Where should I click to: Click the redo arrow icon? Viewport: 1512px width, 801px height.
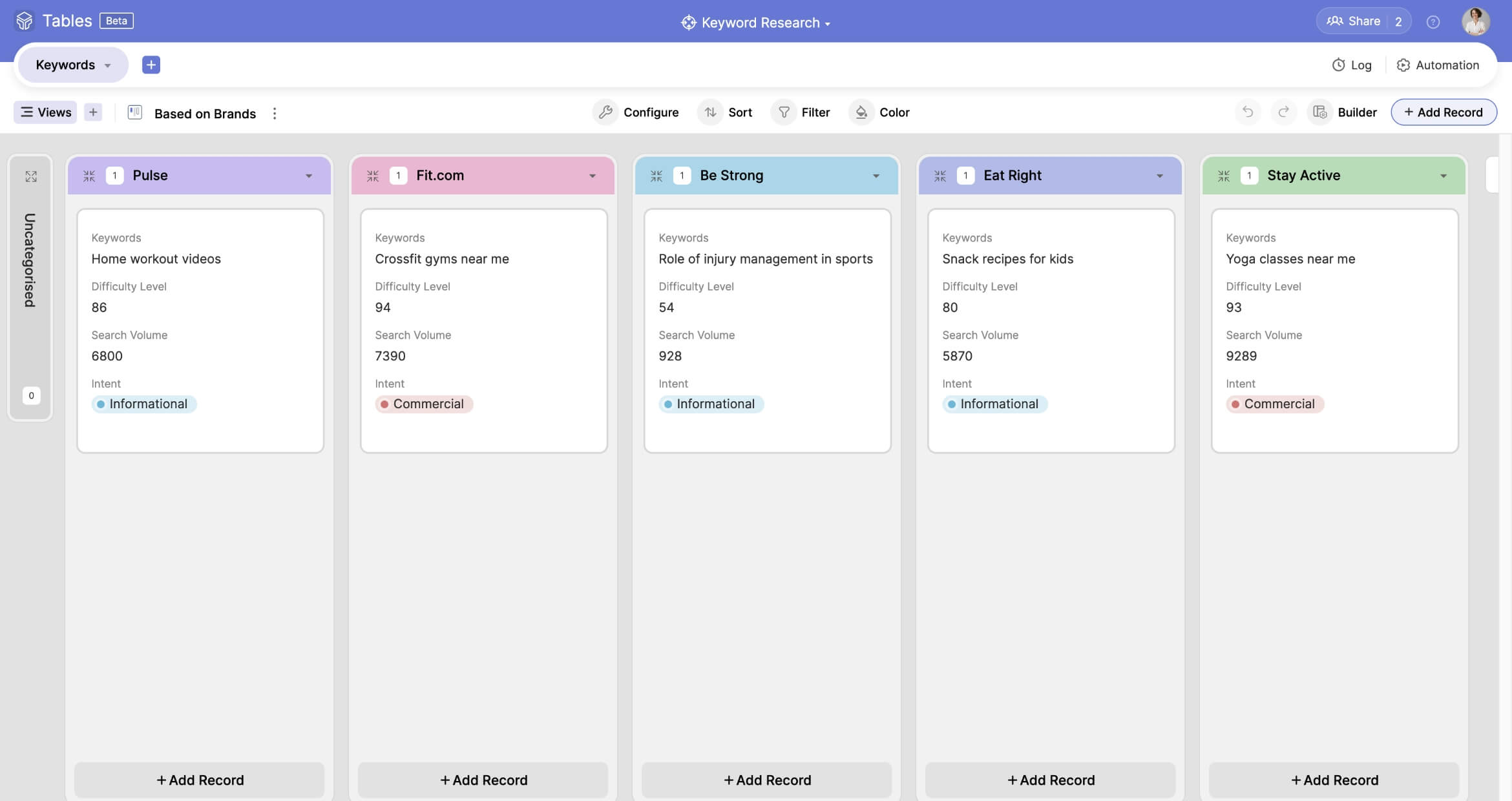pos(1283,112)
